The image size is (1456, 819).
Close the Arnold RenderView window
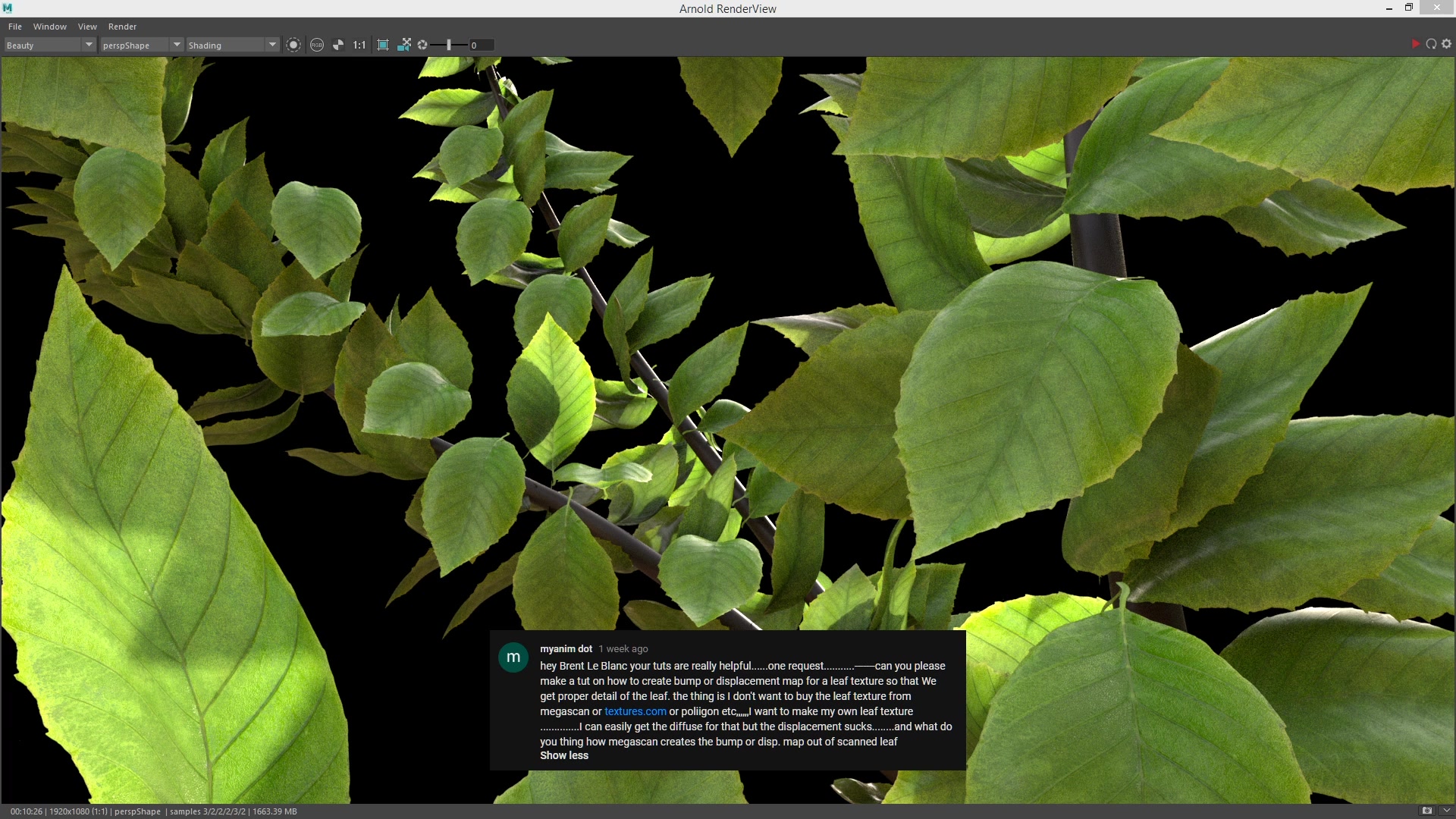point(1437,8)
